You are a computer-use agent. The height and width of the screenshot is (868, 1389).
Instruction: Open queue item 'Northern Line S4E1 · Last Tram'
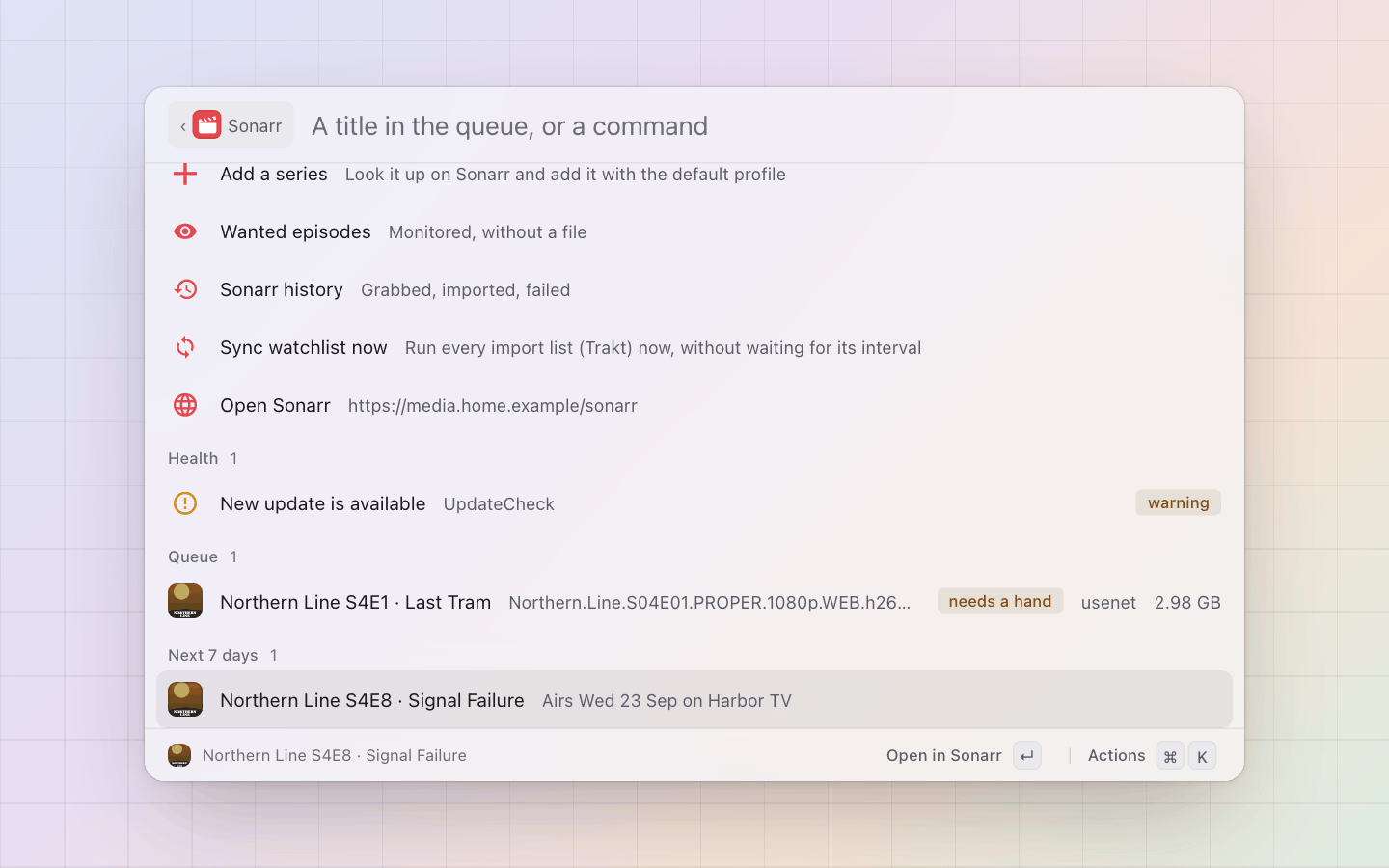pos(694,602)
